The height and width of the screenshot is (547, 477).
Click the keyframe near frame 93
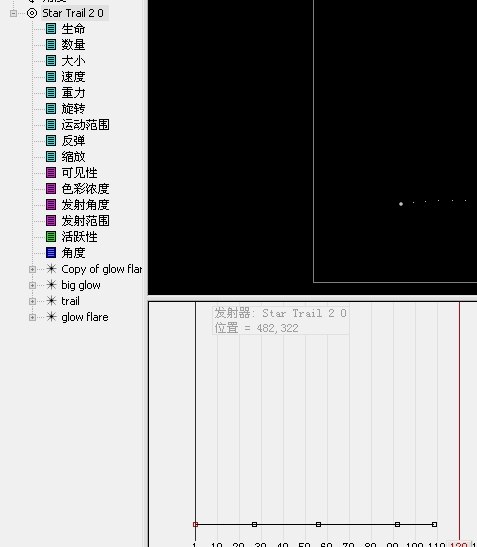[x=397, y=524]
